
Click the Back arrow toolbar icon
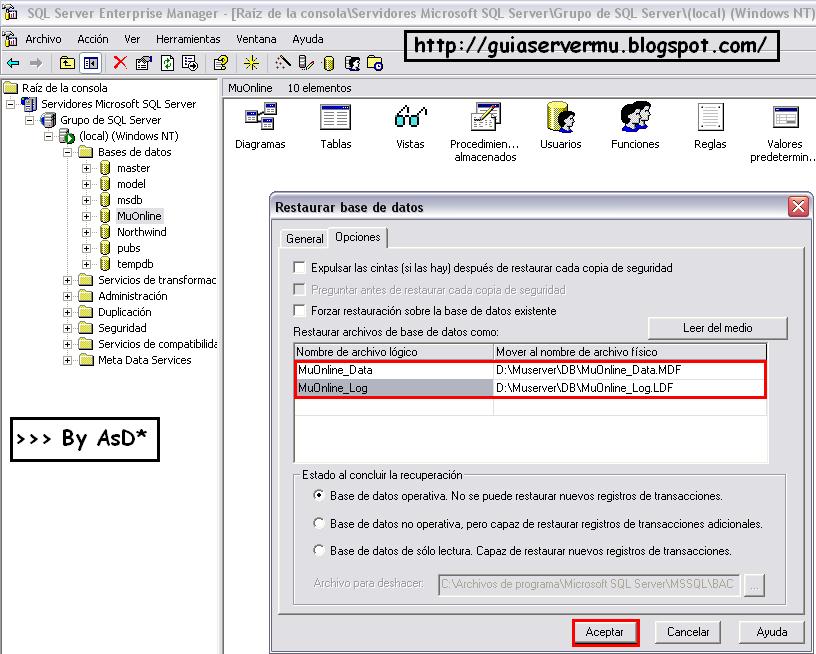13,63
